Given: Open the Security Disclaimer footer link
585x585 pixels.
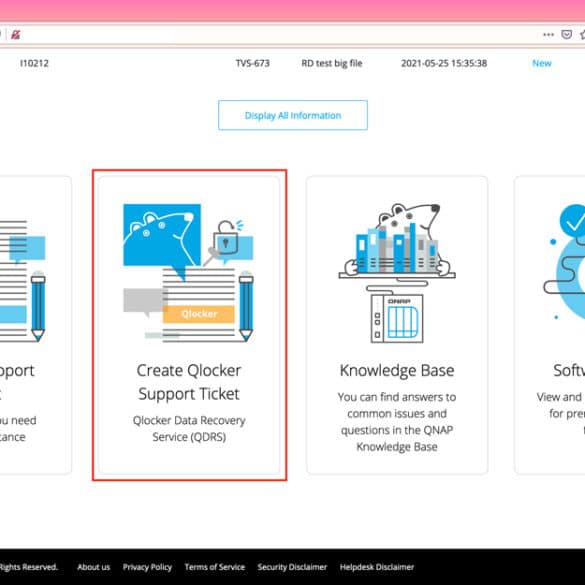Looking at the screenshot, I should point(292,567).
